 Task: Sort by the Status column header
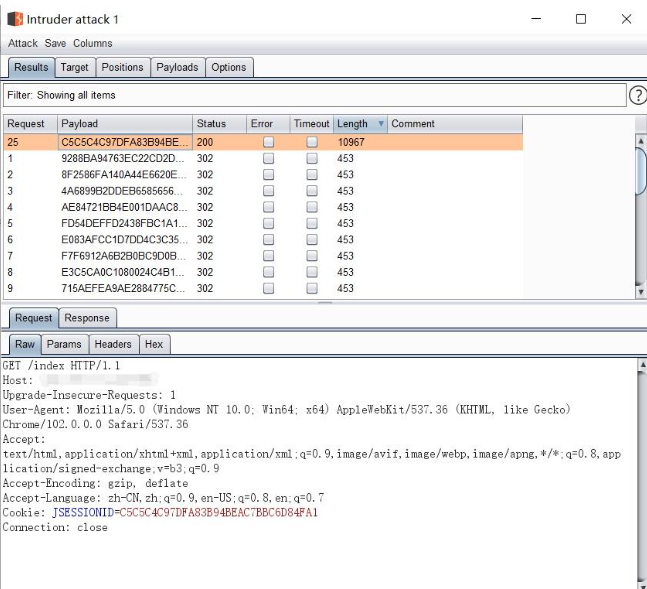point(220,124)
